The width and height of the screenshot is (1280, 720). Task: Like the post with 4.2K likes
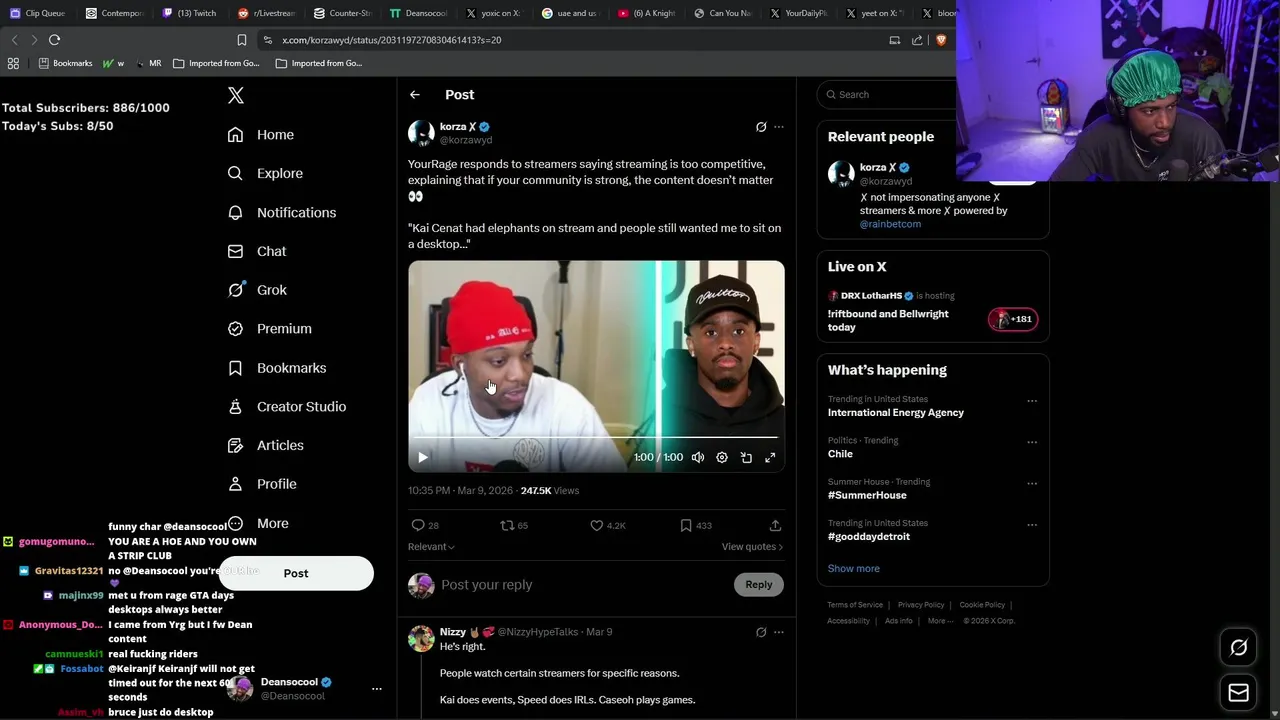[x=607, y=525]
